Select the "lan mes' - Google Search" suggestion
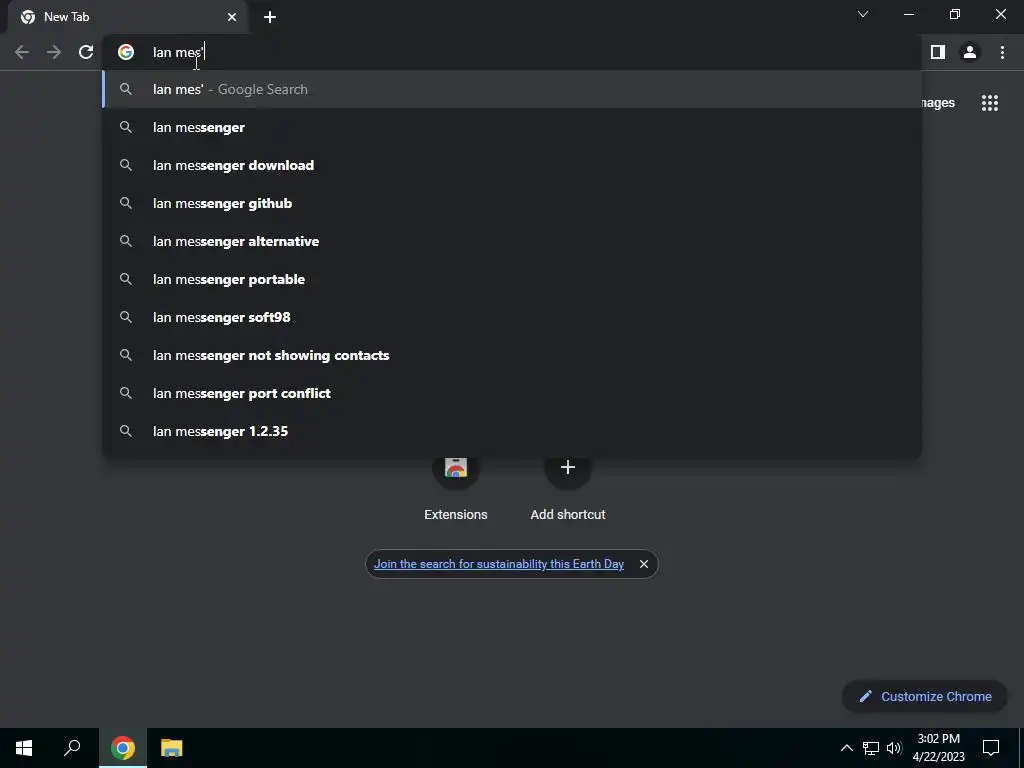 (512, 89)
